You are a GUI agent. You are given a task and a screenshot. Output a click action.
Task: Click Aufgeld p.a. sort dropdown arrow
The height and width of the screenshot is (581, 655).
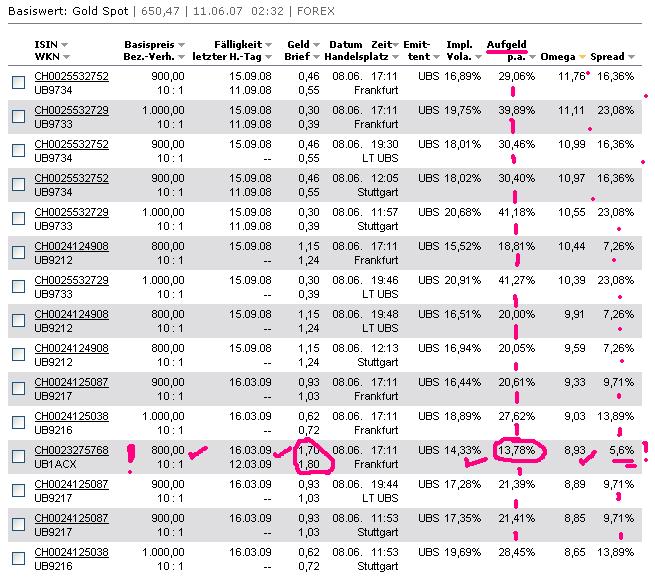tap(531, 59)
